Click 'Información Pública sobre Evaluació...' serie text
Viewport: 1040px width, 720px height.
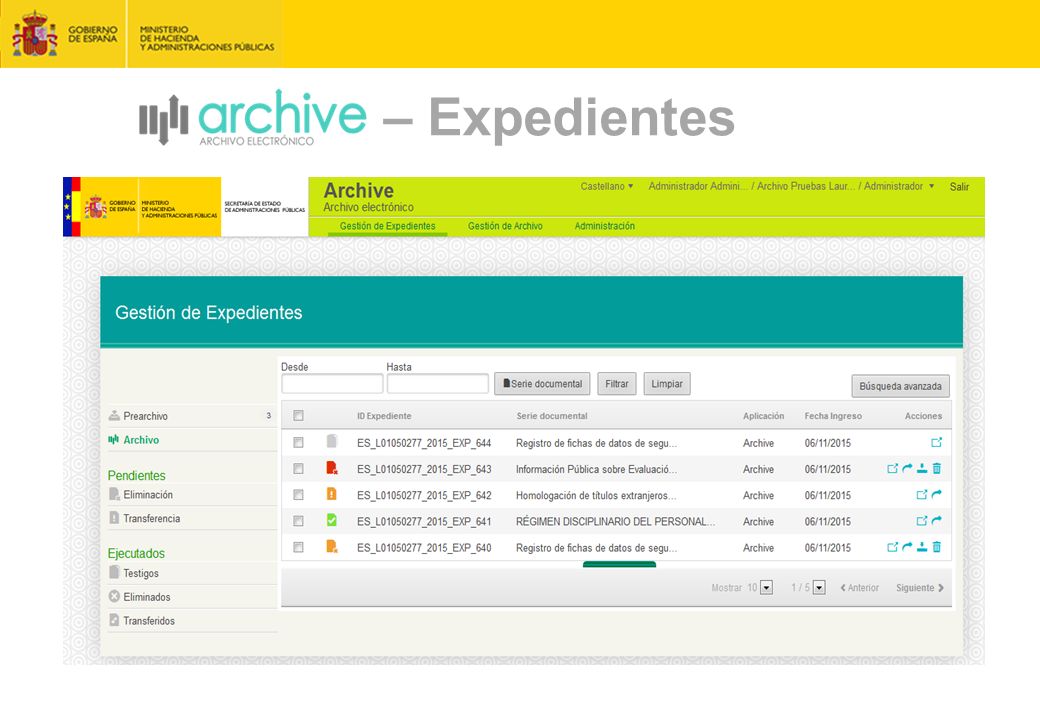click(x=596, y=469)
